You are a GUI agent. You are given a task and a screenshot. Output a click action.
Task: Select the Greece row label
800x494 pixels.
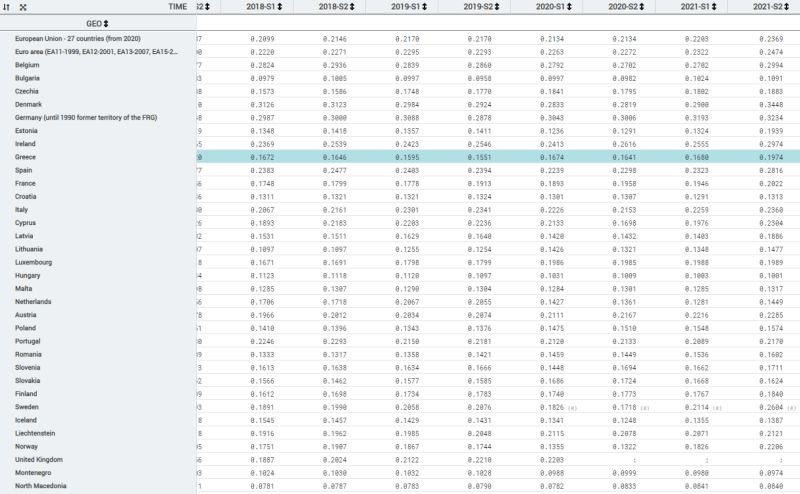[27, 157]
